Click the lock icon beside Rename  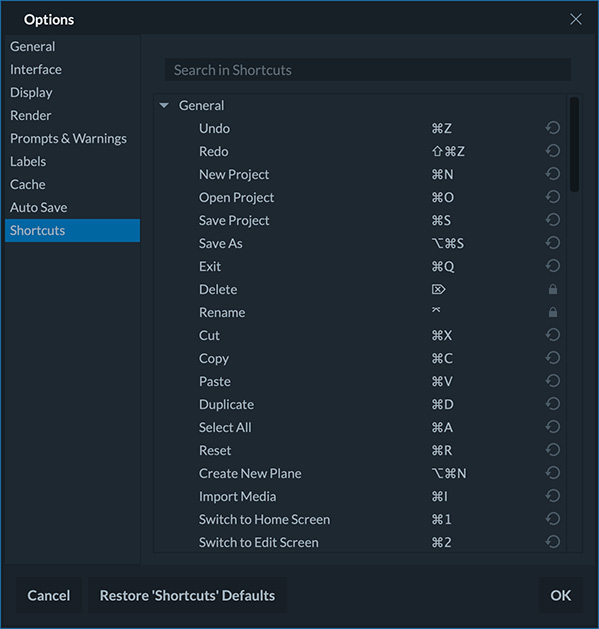pos(553,312)
